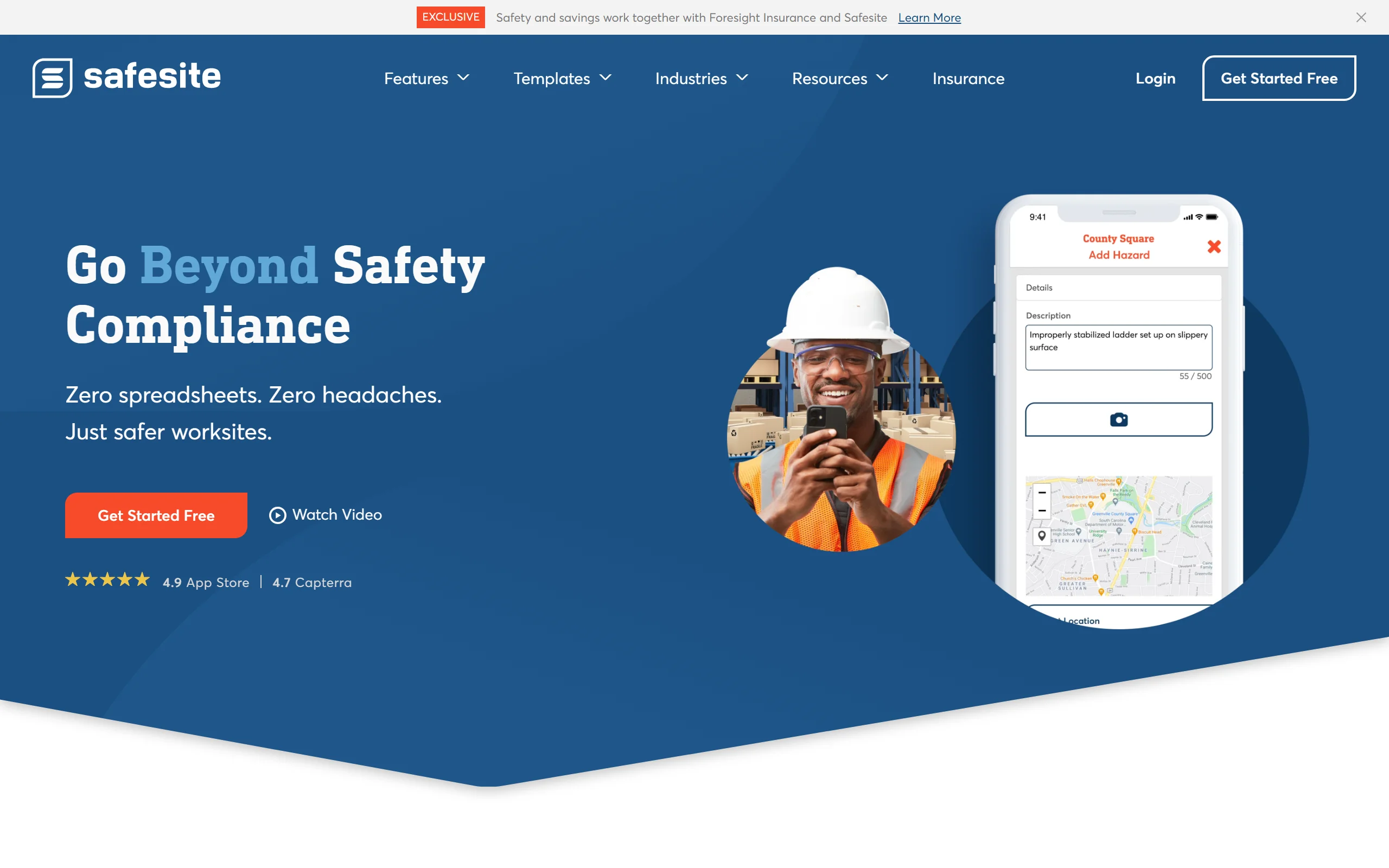Expand the Resources dropdown chevron

coord(882,78)
